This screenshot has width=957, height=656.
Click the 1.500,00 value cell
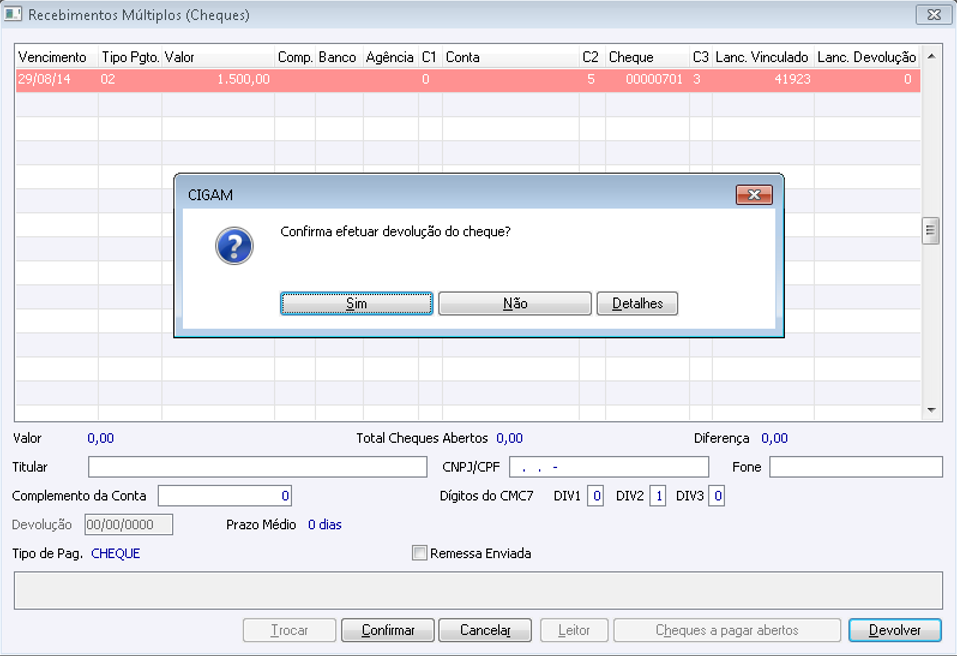218,79
